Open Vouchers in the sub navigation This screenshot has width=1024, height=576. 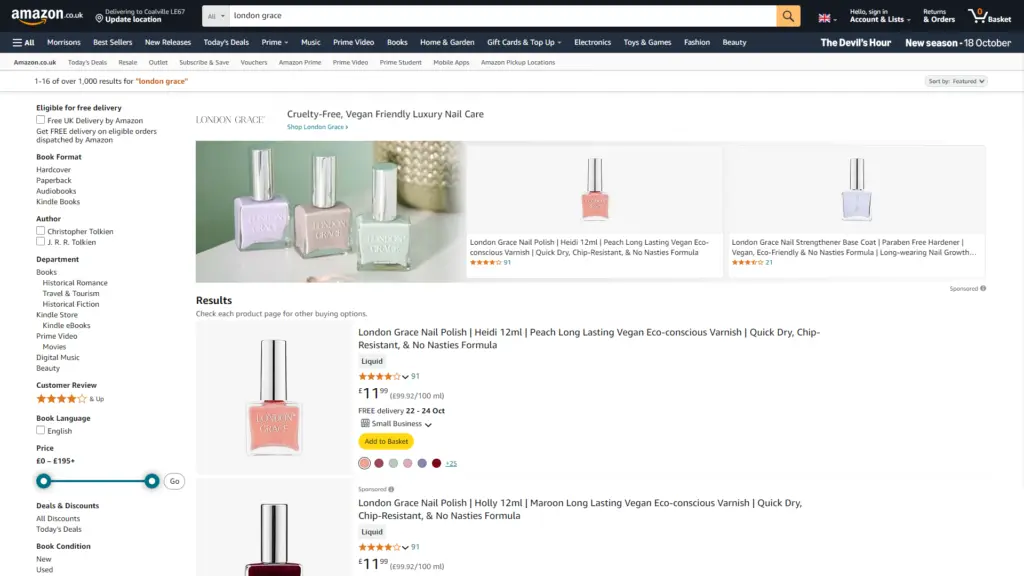pos(253,63)
